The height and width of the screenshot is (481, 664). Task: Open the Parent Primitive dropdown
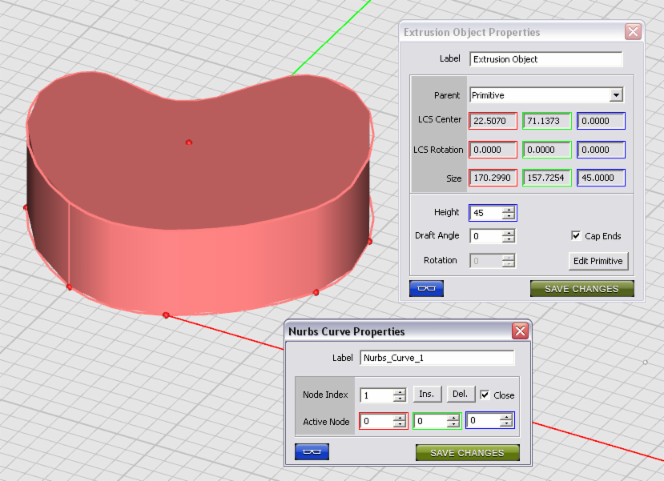coord(616,95)
